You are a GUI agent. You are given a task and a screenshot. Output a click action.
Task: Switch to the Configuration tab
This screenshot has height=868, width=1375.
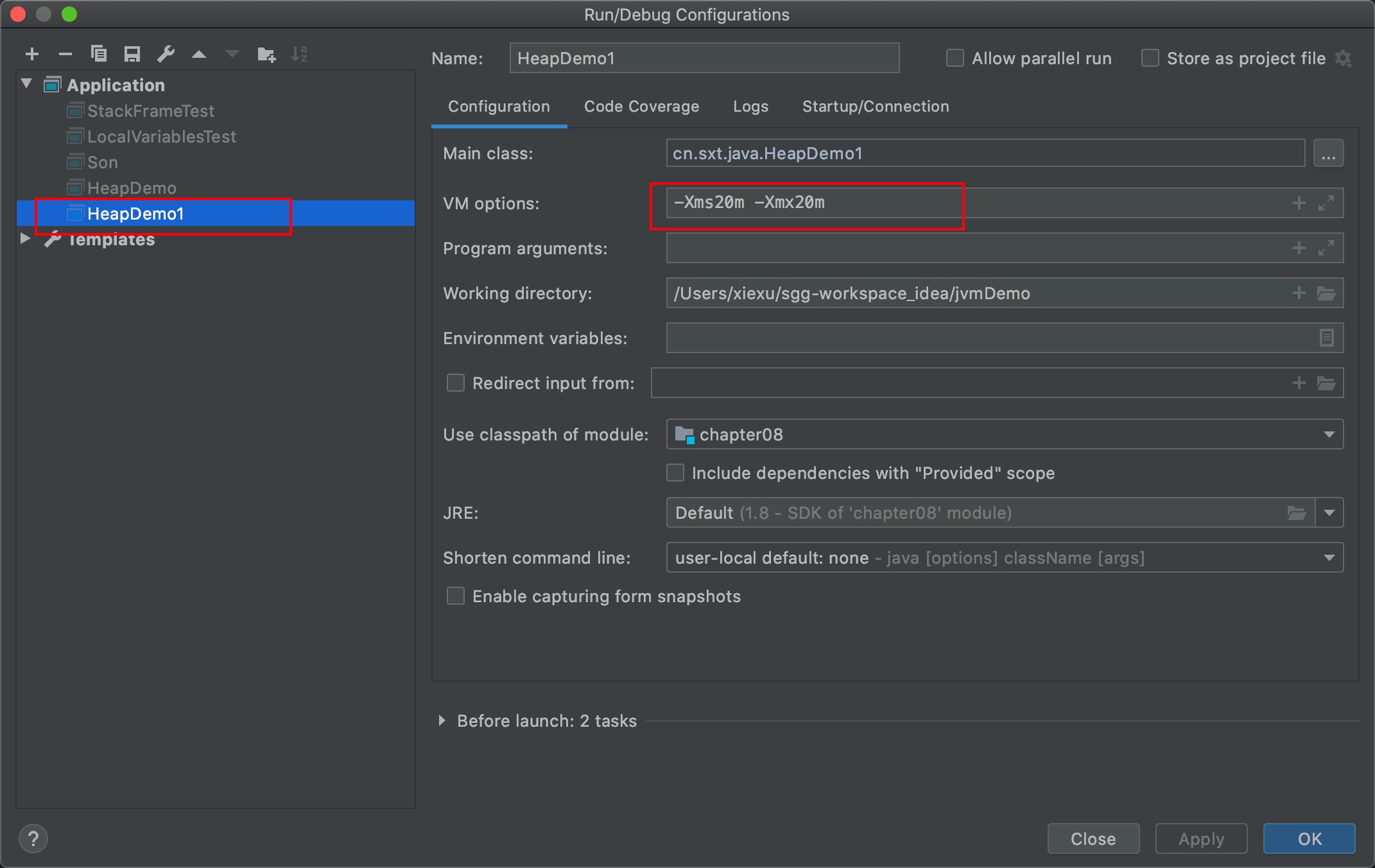499,107
